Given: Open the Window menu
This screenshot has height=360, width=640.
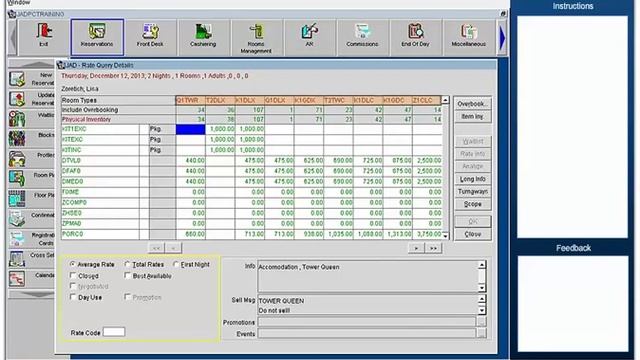Looking at the screenshot, I should [x=19, y=2].
